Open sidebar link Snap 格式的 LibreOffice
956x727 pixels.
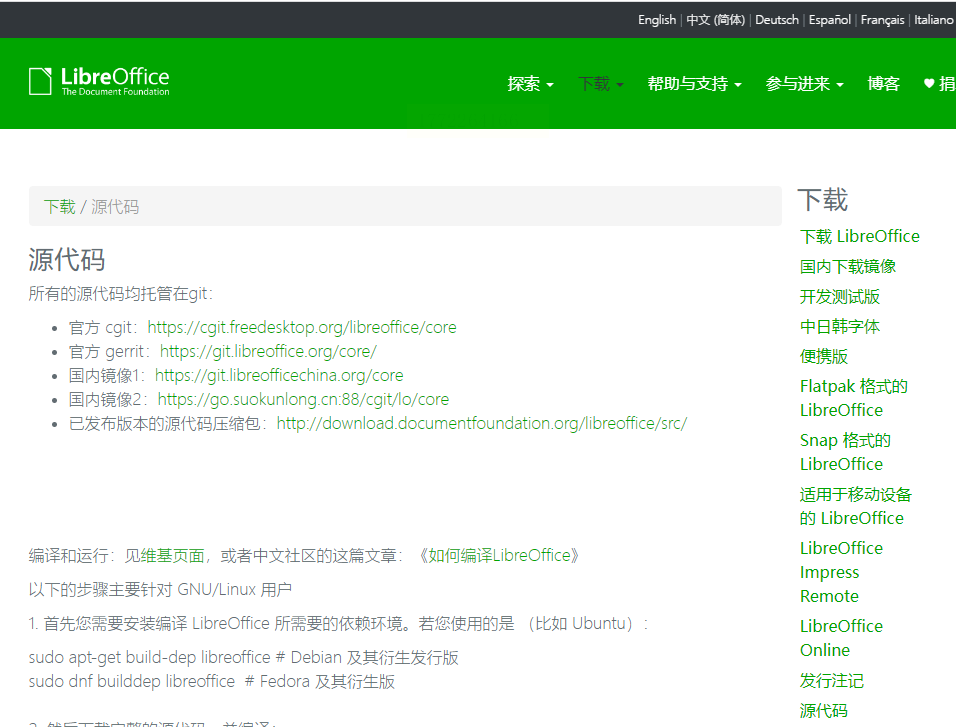click(845, 452)
